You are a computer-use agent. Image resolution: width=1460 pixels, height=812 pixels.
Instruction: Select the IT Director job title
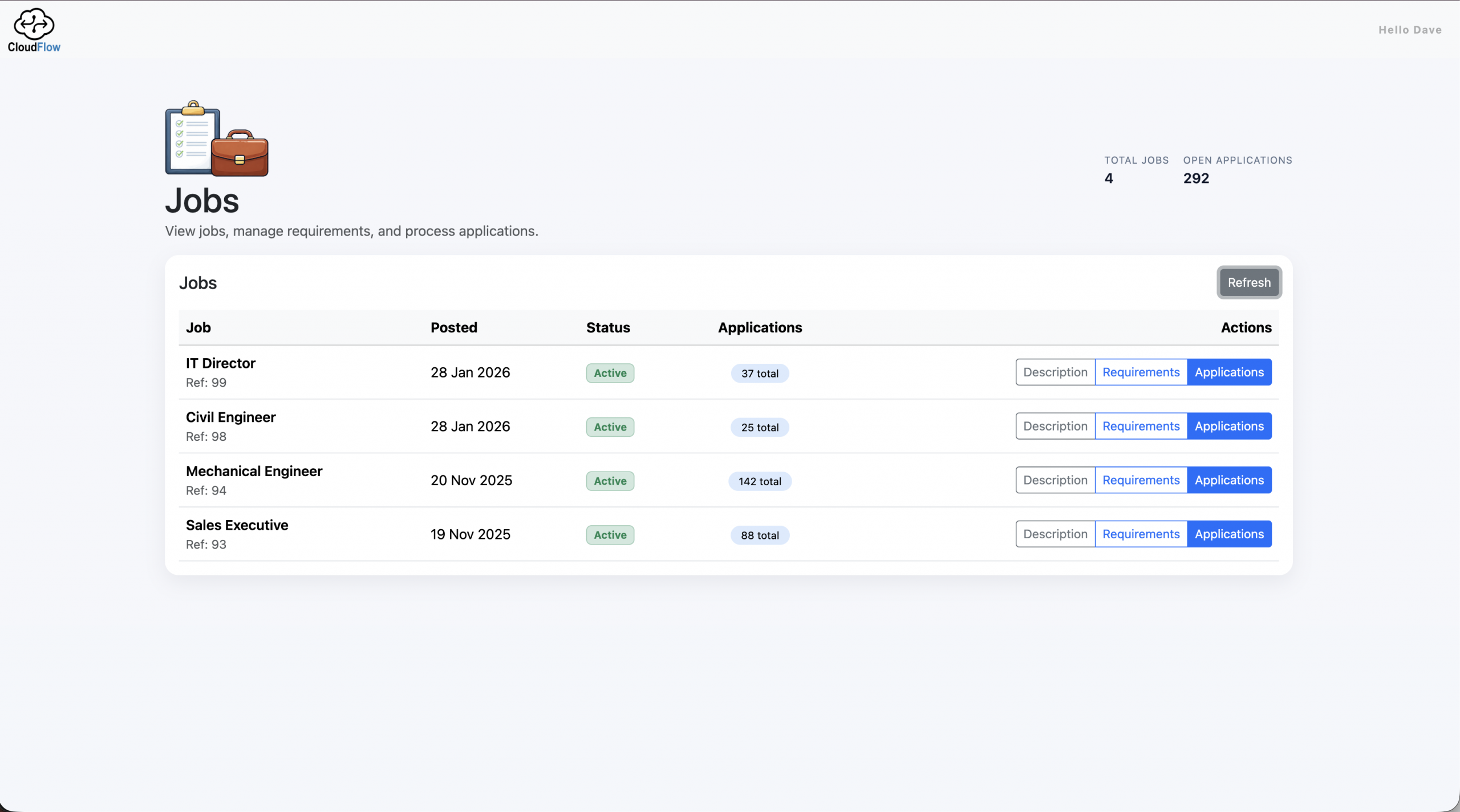(221, 363)
